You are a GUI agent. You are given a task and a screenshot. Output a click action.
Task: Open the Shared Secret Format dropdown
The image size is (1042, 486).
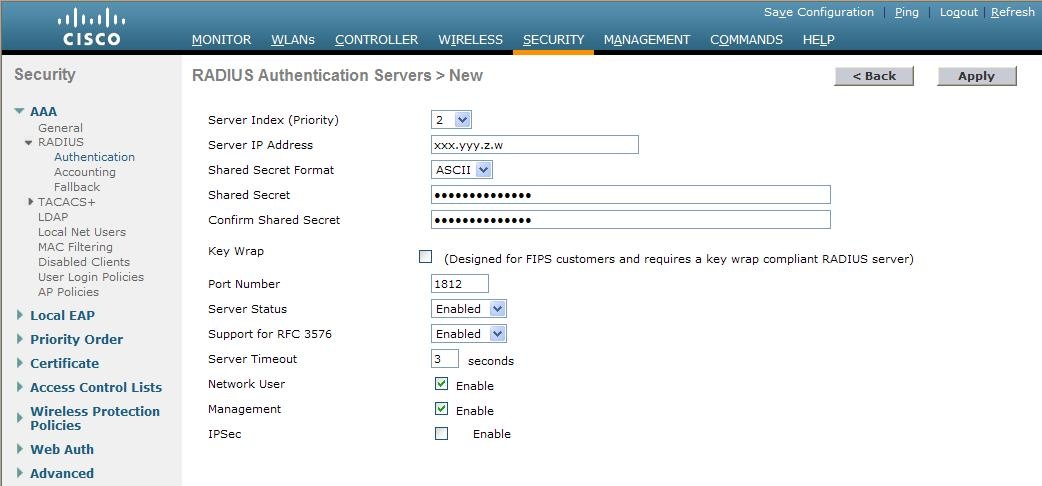click(x=462, y=170)
